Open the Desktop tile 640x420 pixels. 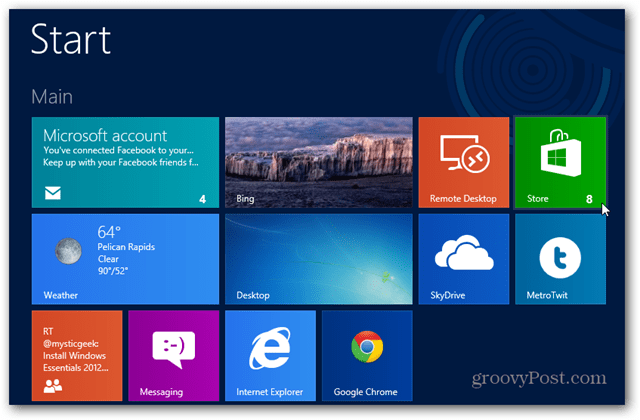coord(319,259)
